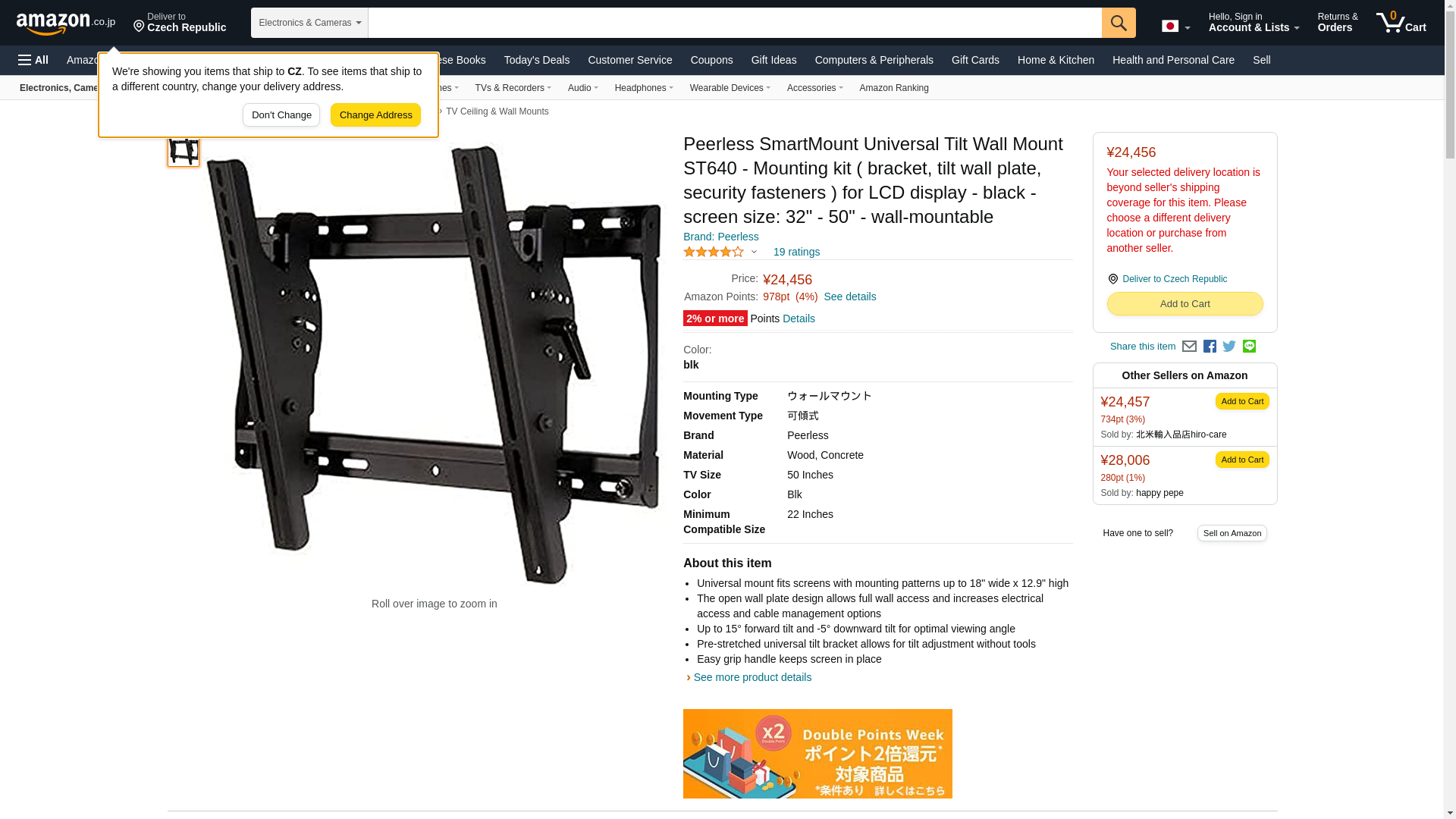Click the Don't Change button
This screenshot has height=819, width=1456.
point(281,115)
